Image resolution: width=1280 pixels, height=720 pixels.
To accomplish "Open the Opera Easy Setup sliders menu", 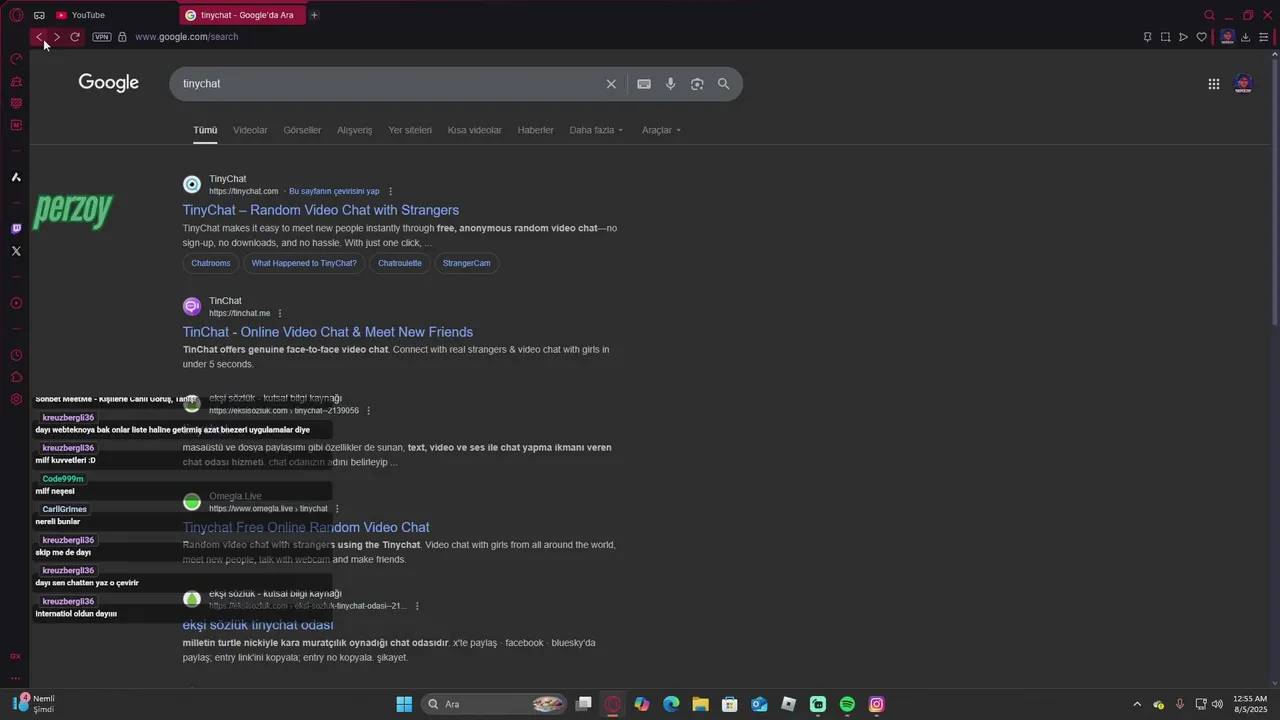I will (x=1264, y=37).
